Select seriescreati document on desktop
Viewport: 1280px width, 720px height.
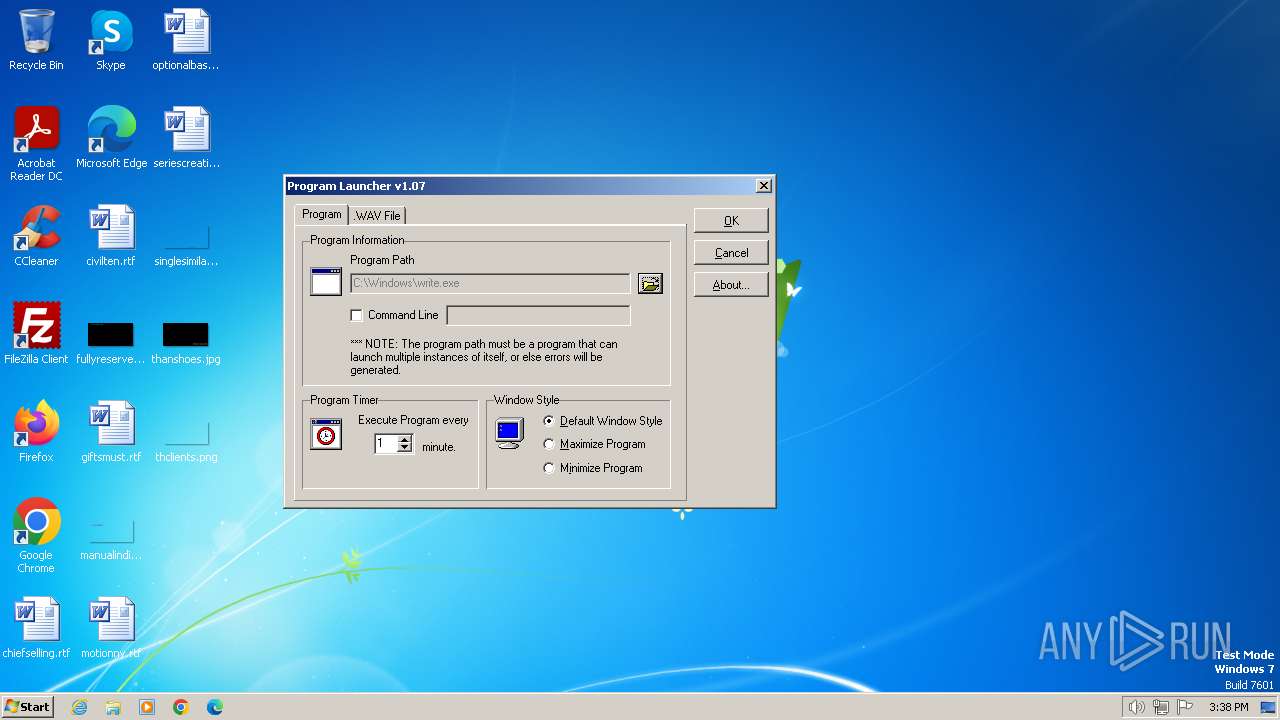coord(186,138)
